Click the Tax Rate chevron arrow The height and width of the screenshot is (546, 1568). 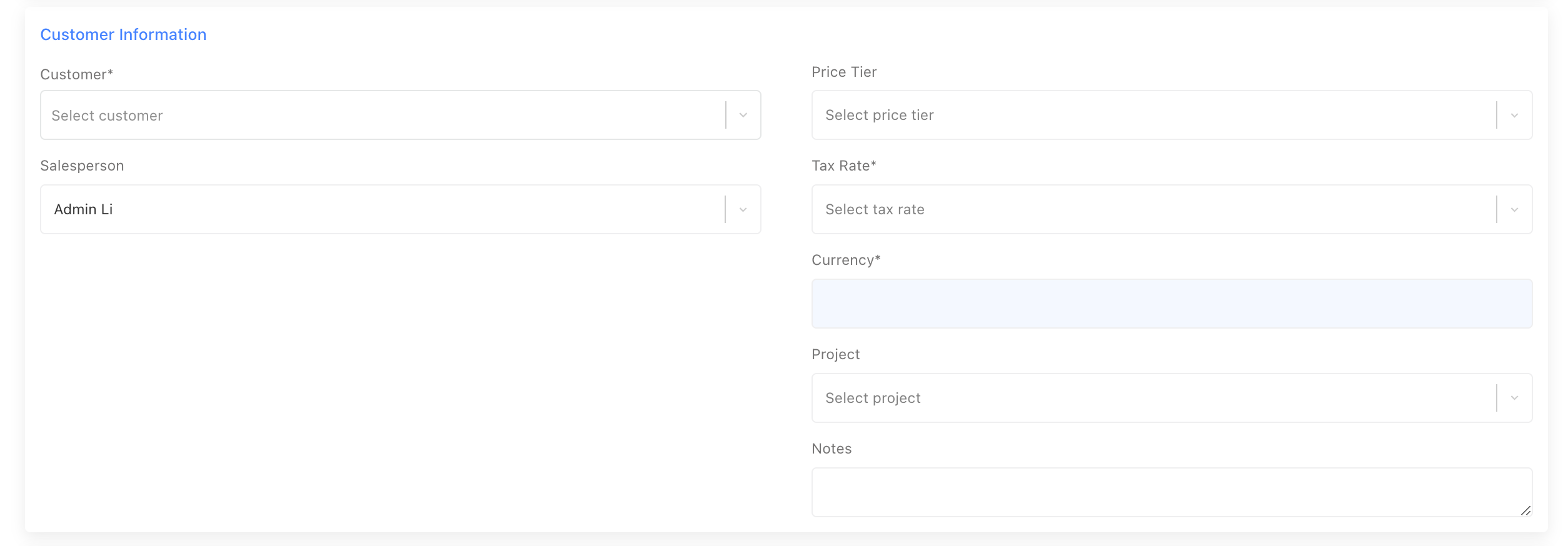(1514, 210)
